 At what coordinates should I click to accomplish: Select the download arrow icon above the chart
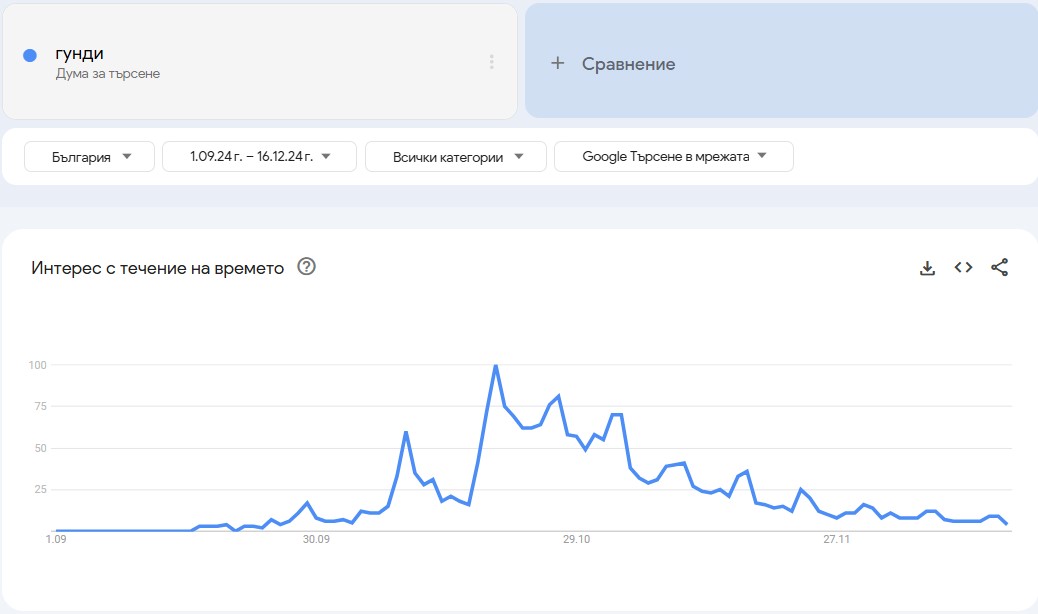(927, 267)
